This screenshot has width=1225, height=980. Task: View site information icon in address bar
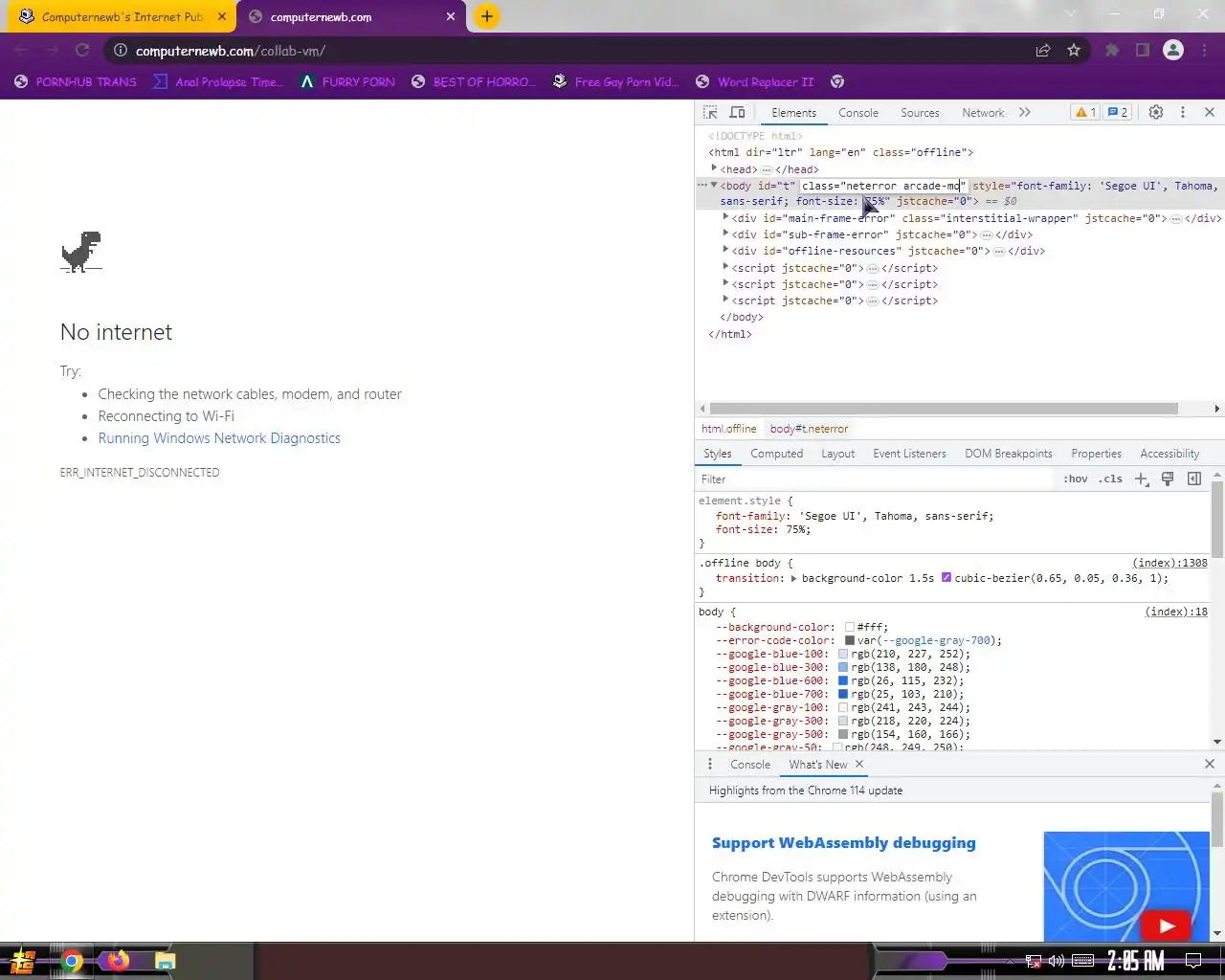(121, 50)
